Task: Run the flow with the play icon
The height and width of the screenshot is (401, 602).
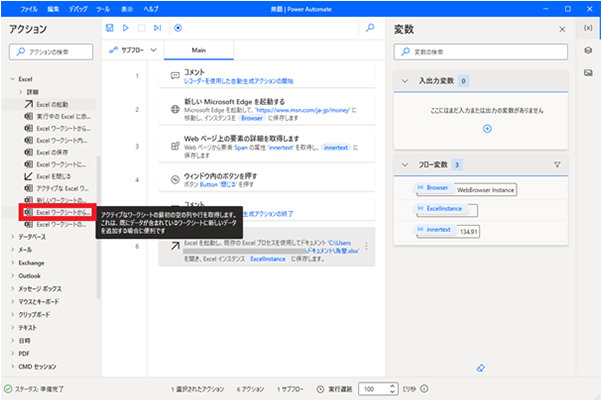Action: pos(126,28)
